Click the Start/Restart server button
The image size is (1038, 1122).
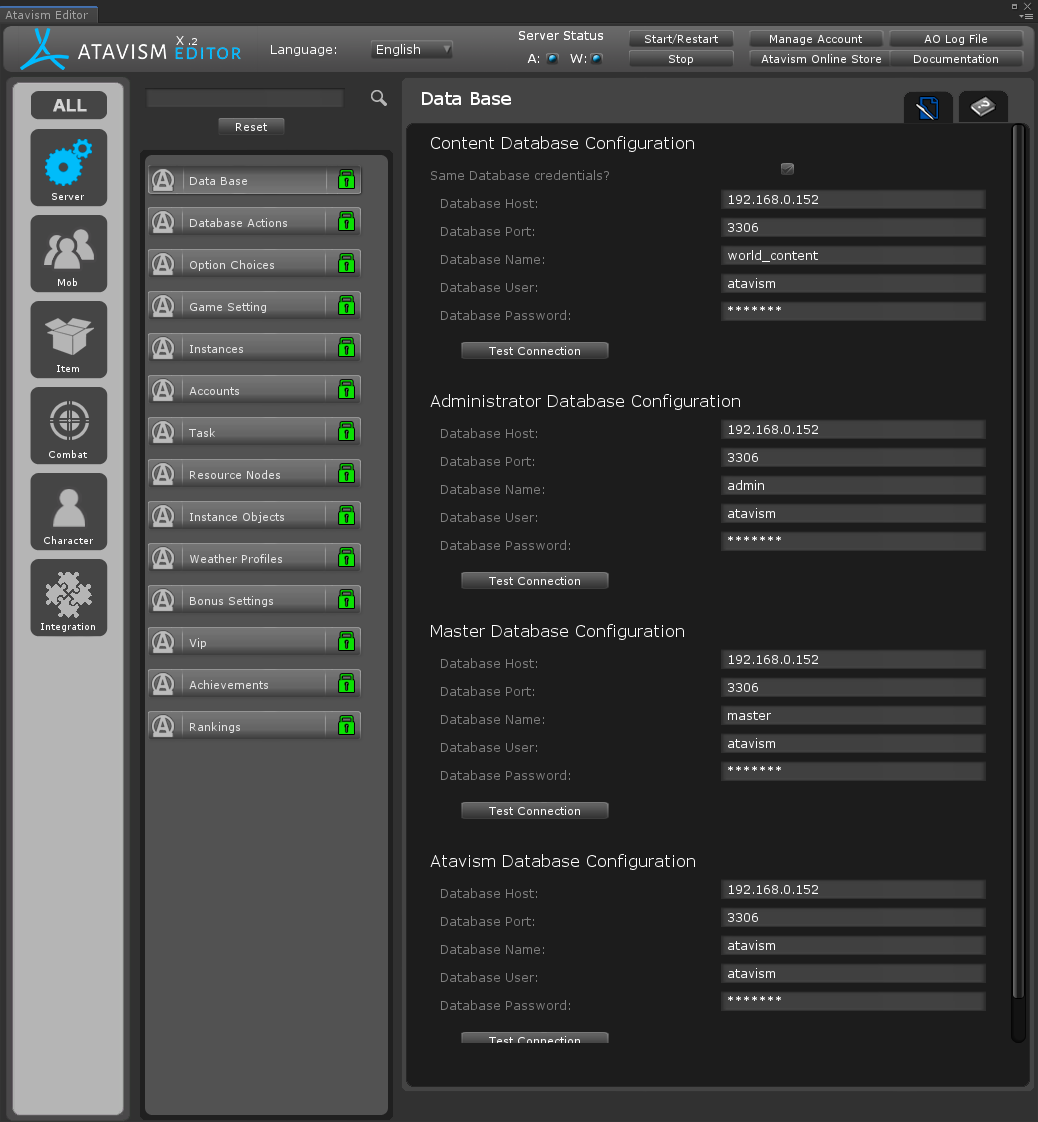click(x=680, y=39)
